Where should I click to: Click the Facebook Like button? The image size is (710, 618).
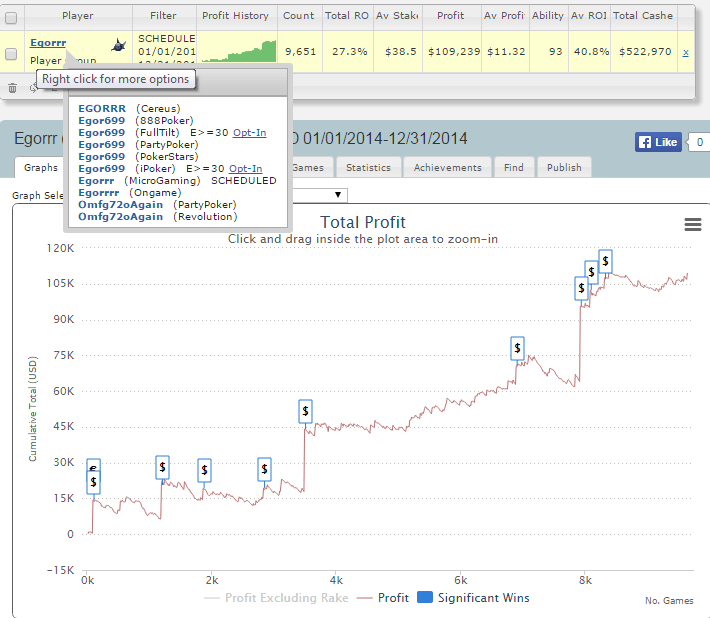[658, 142]
